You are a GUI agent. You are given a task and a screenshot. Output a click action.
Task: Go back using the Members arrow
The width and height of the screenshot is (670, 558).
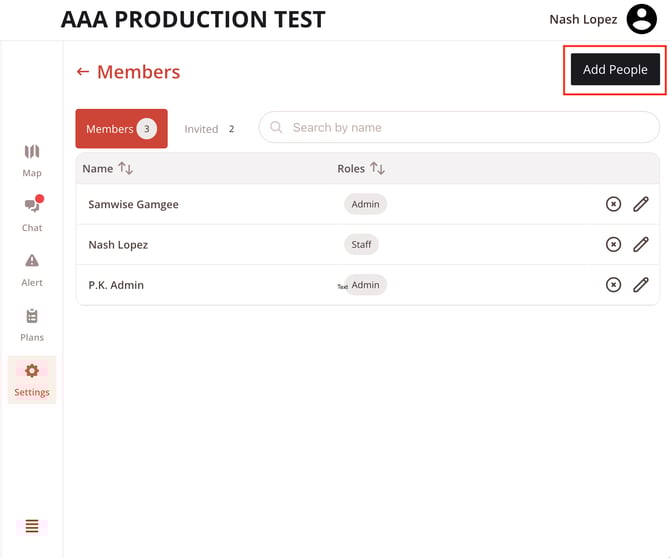click(83, 72)
